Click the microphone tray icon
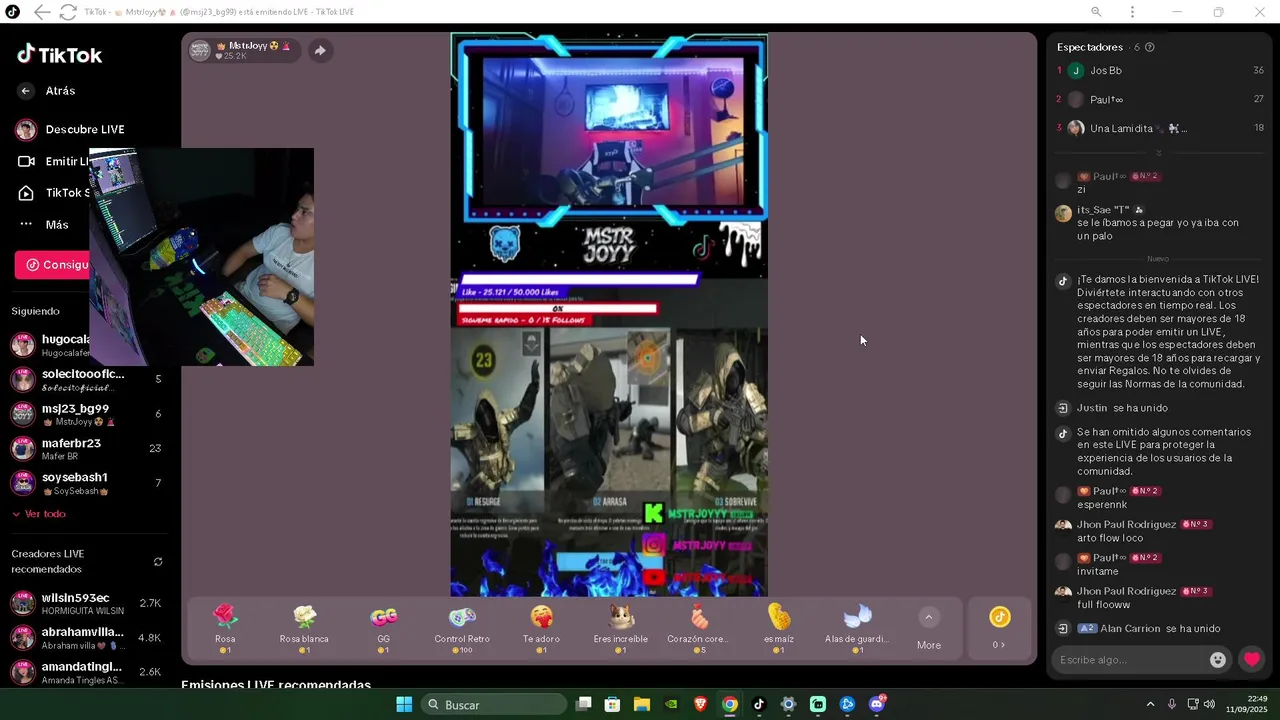Image resolution: width=1280 pixels, height=720 pixels. click(1172, 705)
